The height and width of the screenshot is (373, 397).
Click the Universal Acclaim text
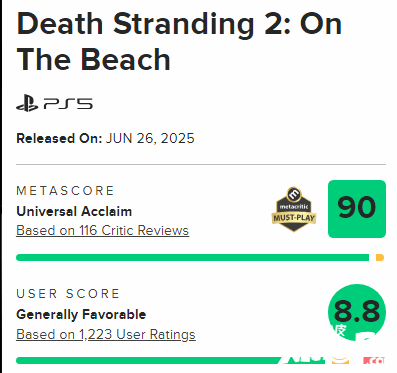click(74, 211)
